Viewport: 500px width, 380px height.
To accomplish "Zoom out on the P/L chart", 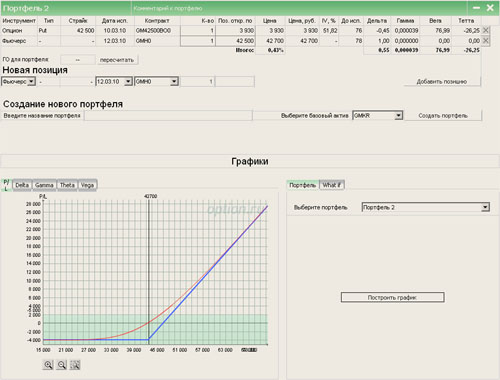I will tap(61, 365).
